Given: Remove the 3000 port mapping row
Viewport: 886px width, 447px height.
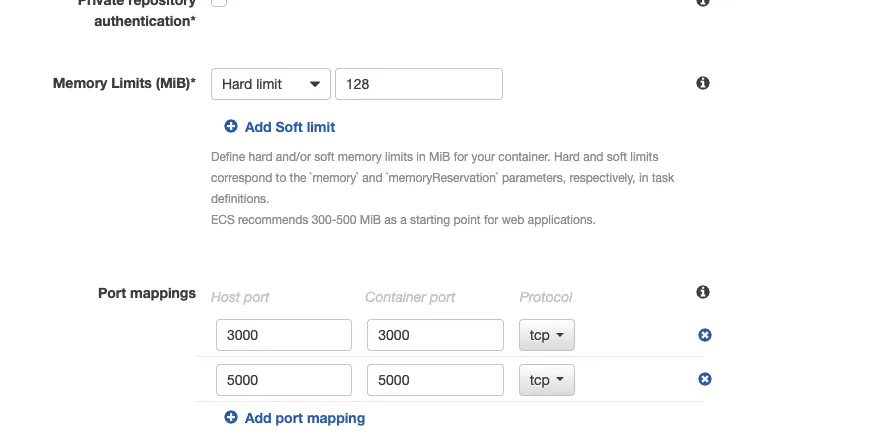Looking at the screenshot, I should pyautogui.click(x=705, y=335).
